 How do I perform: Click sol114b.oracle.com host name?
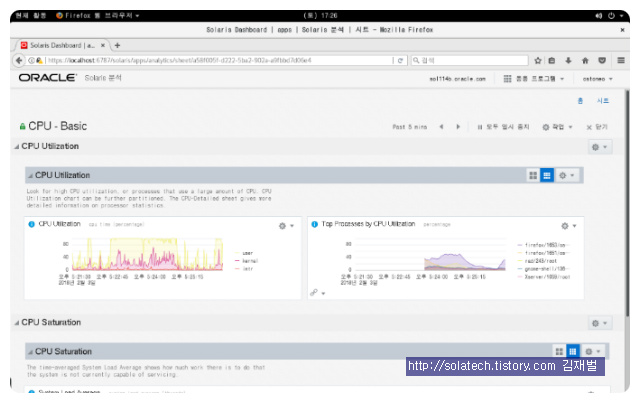tap(457, 79)
